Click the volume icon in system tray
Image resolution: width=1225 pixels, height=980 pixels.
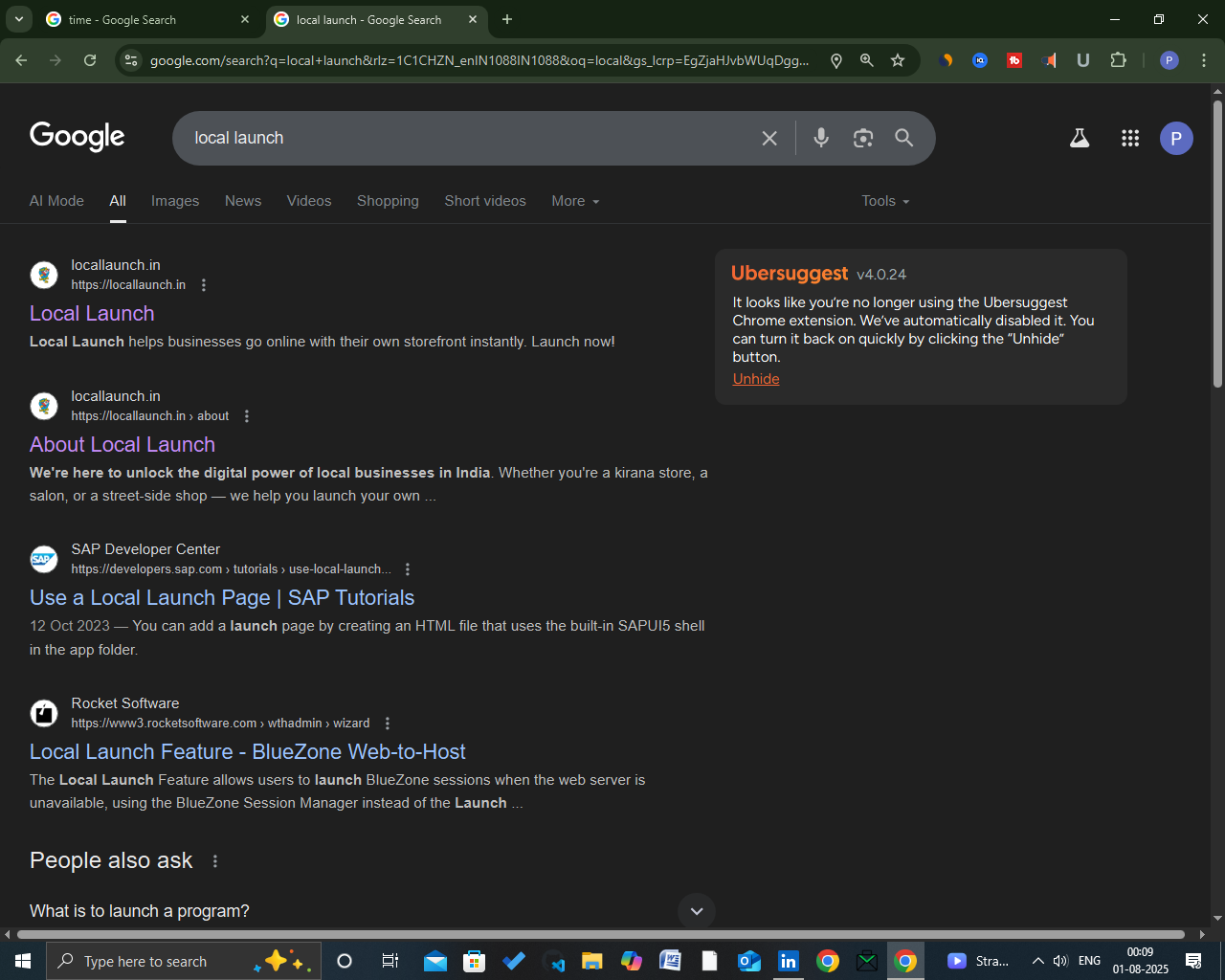pyautogui.click(x=1060, y=961)
